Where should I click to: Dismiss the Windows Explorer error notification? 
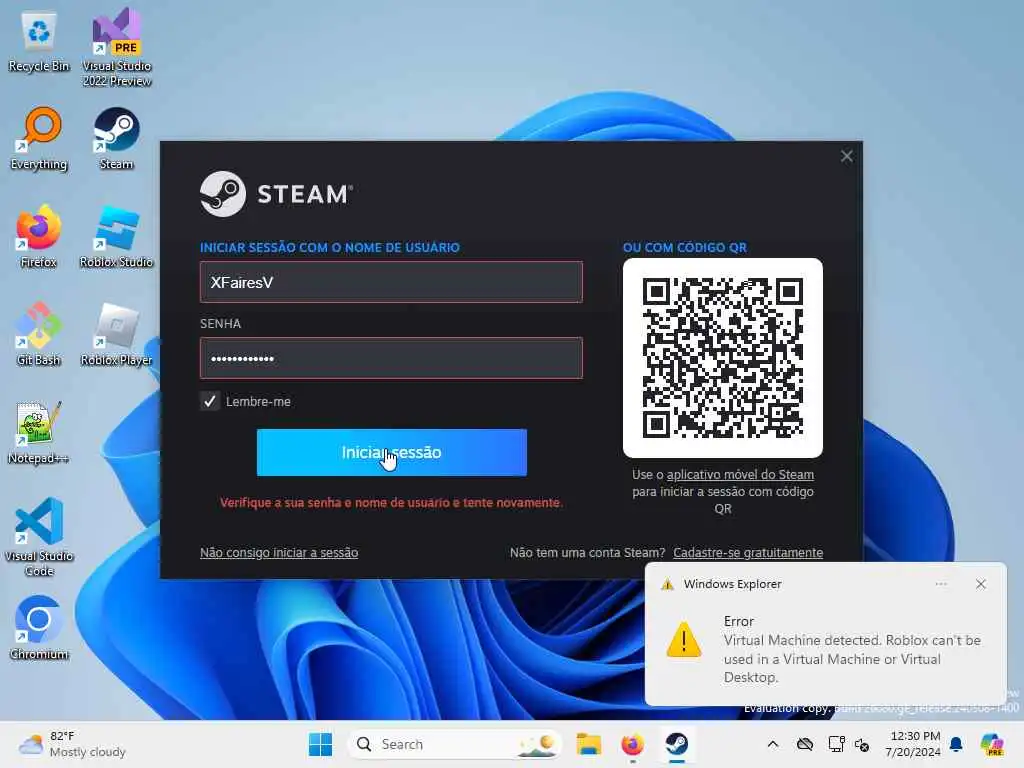[x=980, y=584]
